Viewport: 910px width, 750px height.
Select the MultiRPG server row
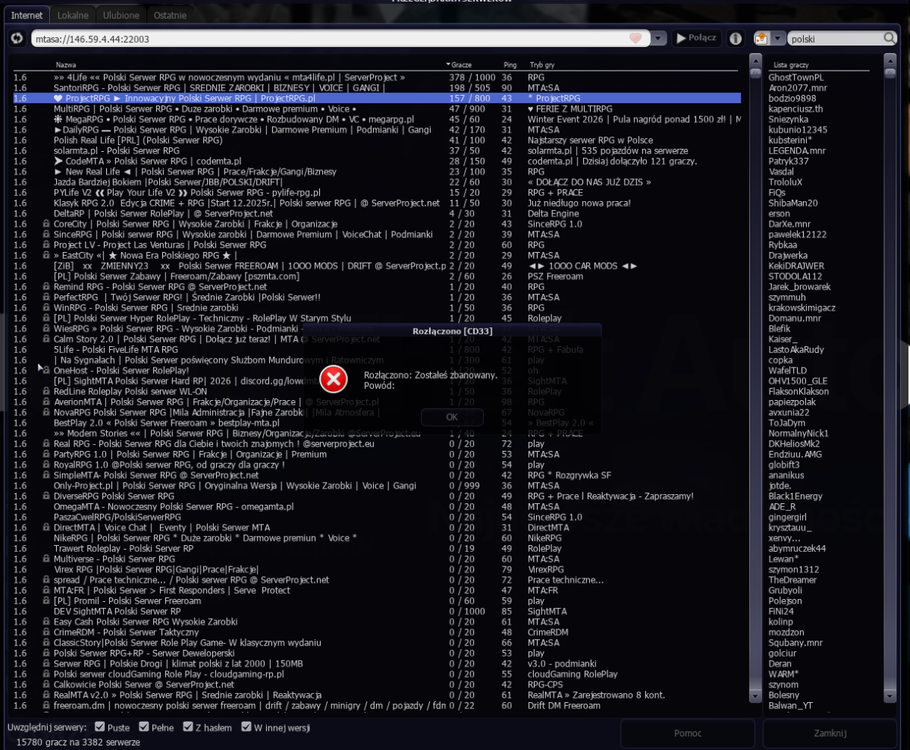pyautogui.click(x=376, y=109)
